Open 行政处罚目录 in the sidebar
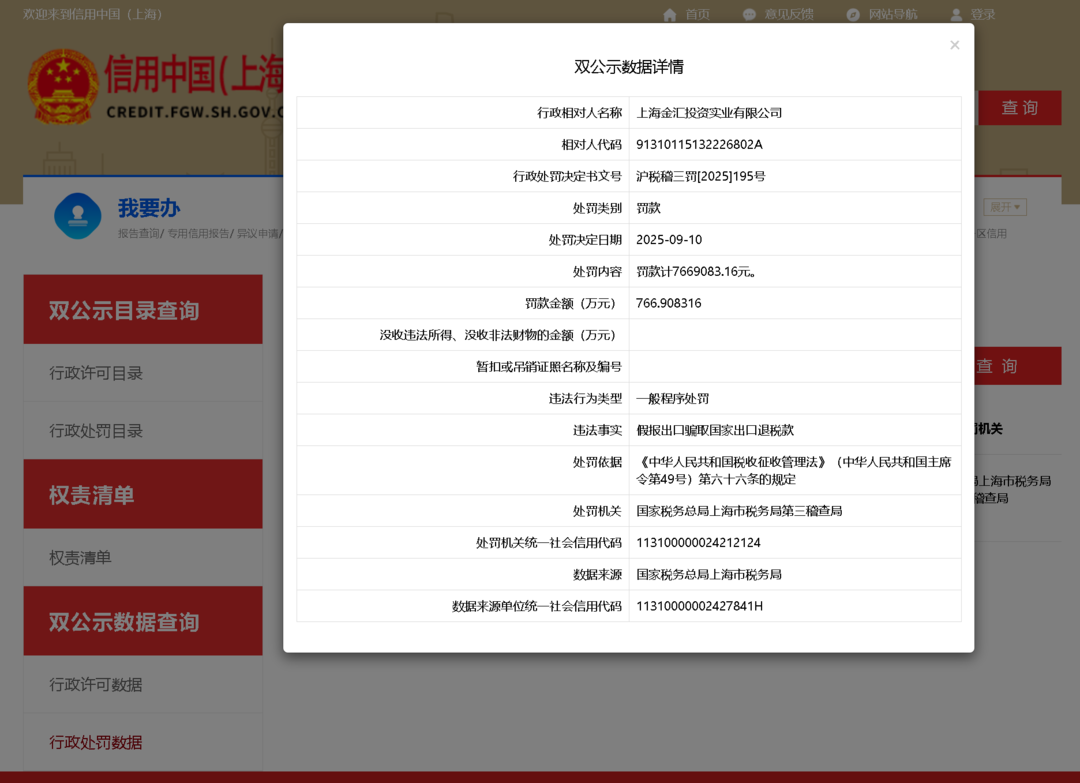The image size is (1080, 783). pos(96,431)
